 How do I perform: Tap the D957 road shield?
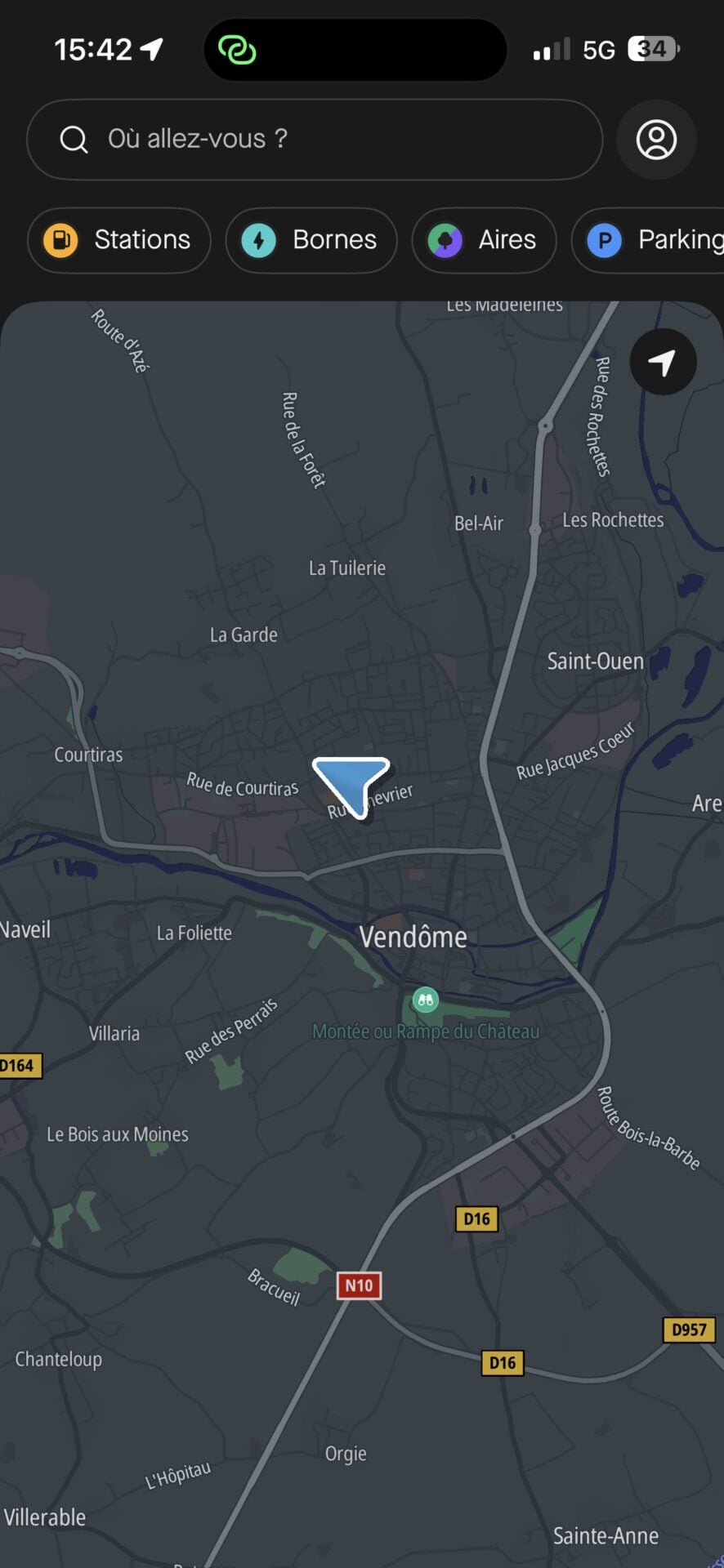point(689,1330)
